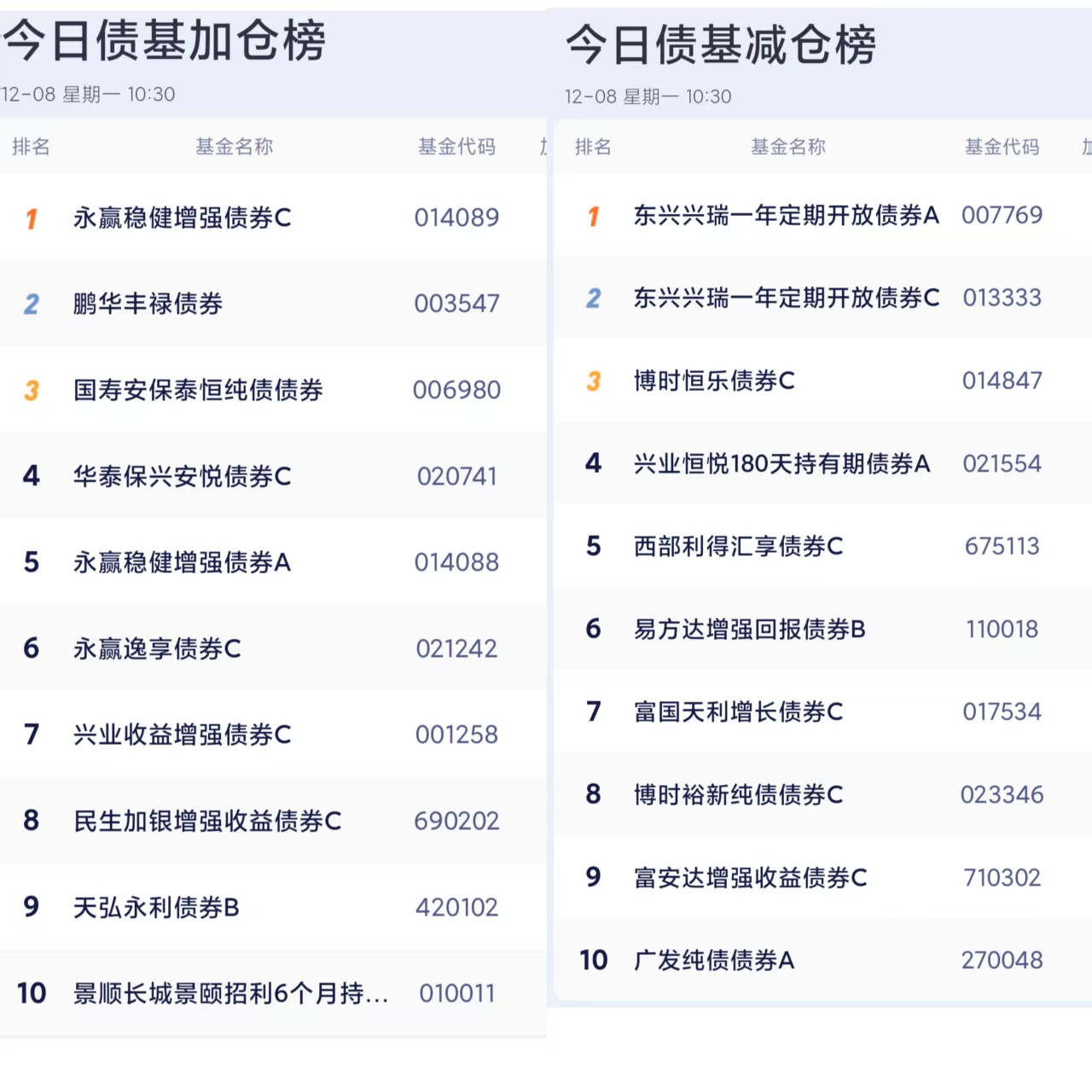1092x1092 pixels.
Task: Click the 今日债基减仓榜 title
Action: tap(721, 45)
